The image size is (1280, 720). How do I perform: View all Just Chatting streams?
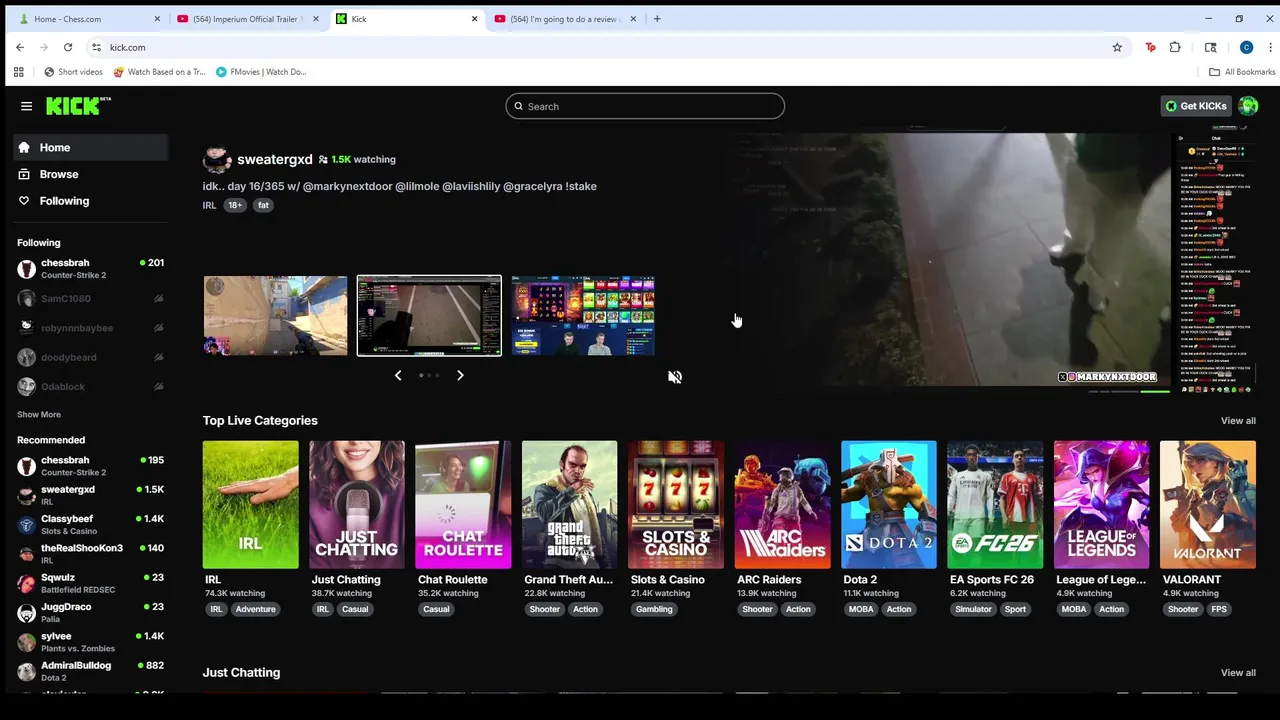coord(1238,673)
